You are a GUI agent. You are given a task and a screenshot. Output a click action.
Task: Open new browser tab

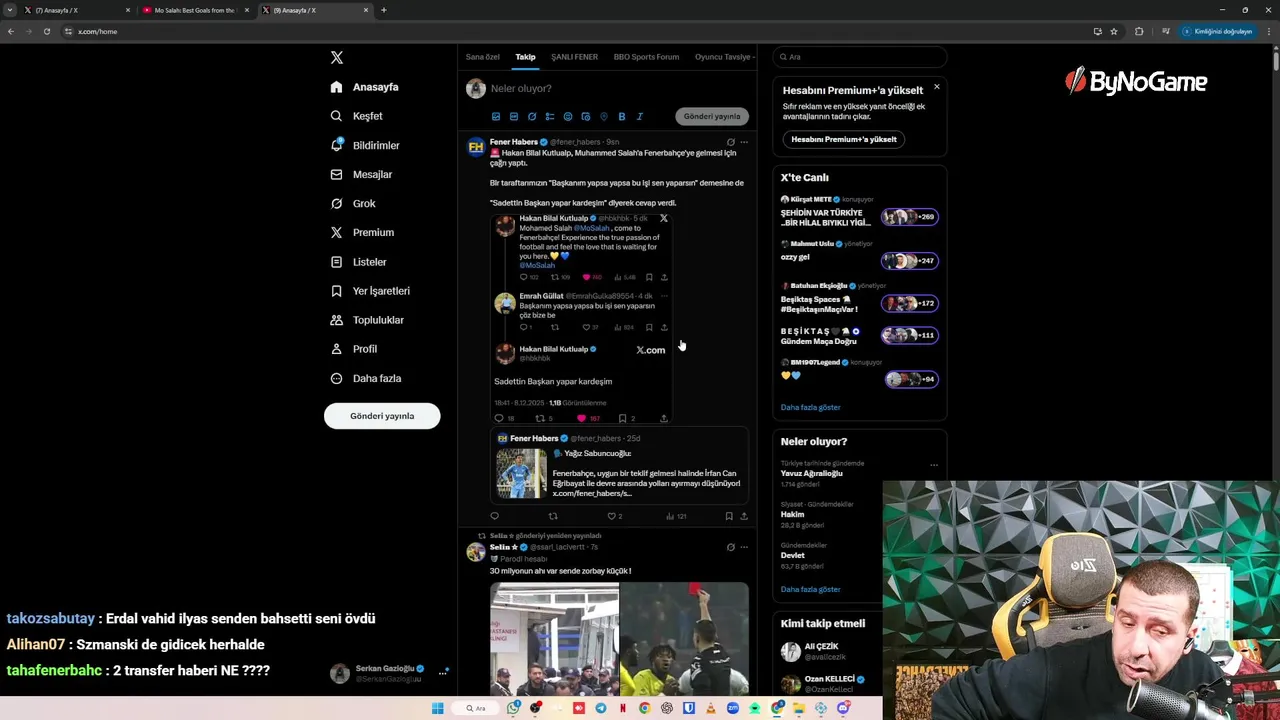tap(384, 10)
